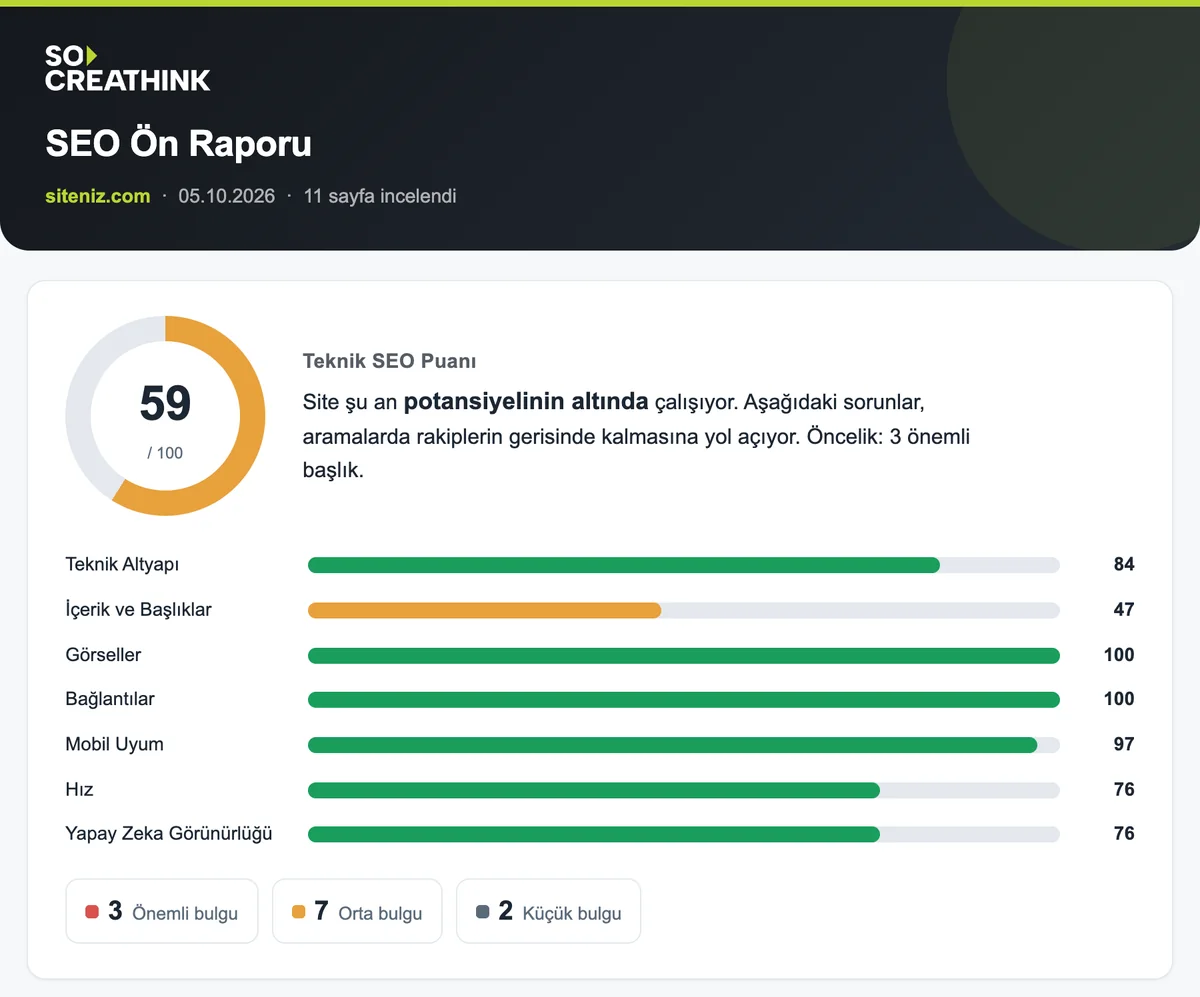
Task: Select the 2 Küçük bulgu badge
Action: pyautogui.click(x=549, y=911)
